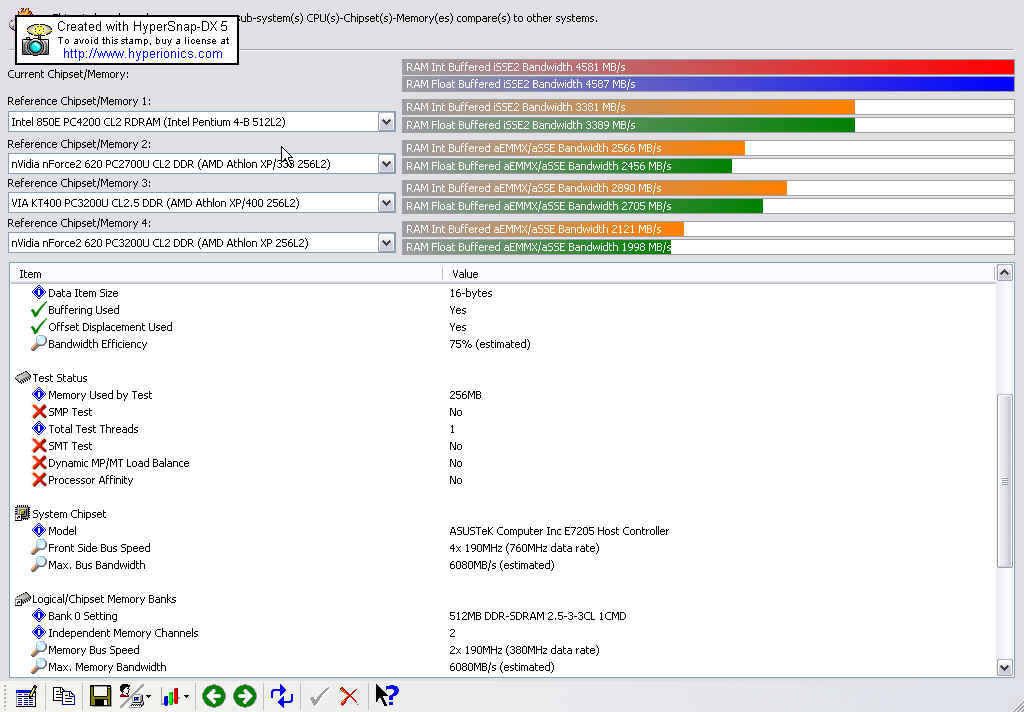
Task: Select the System Chipset heading row
Action: (503, 514)
